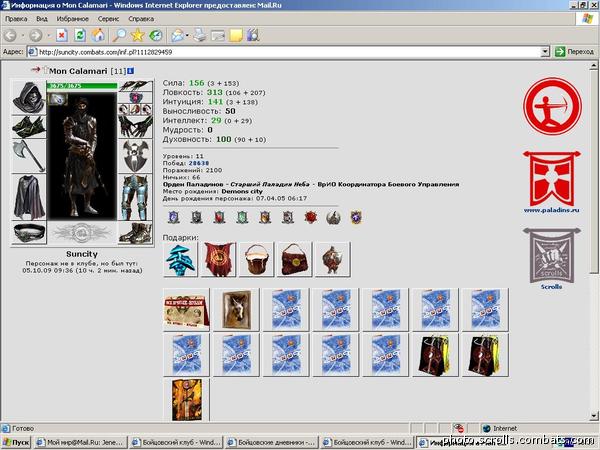
Task: Click the axe weapon equipment slot
Action: 29,156
